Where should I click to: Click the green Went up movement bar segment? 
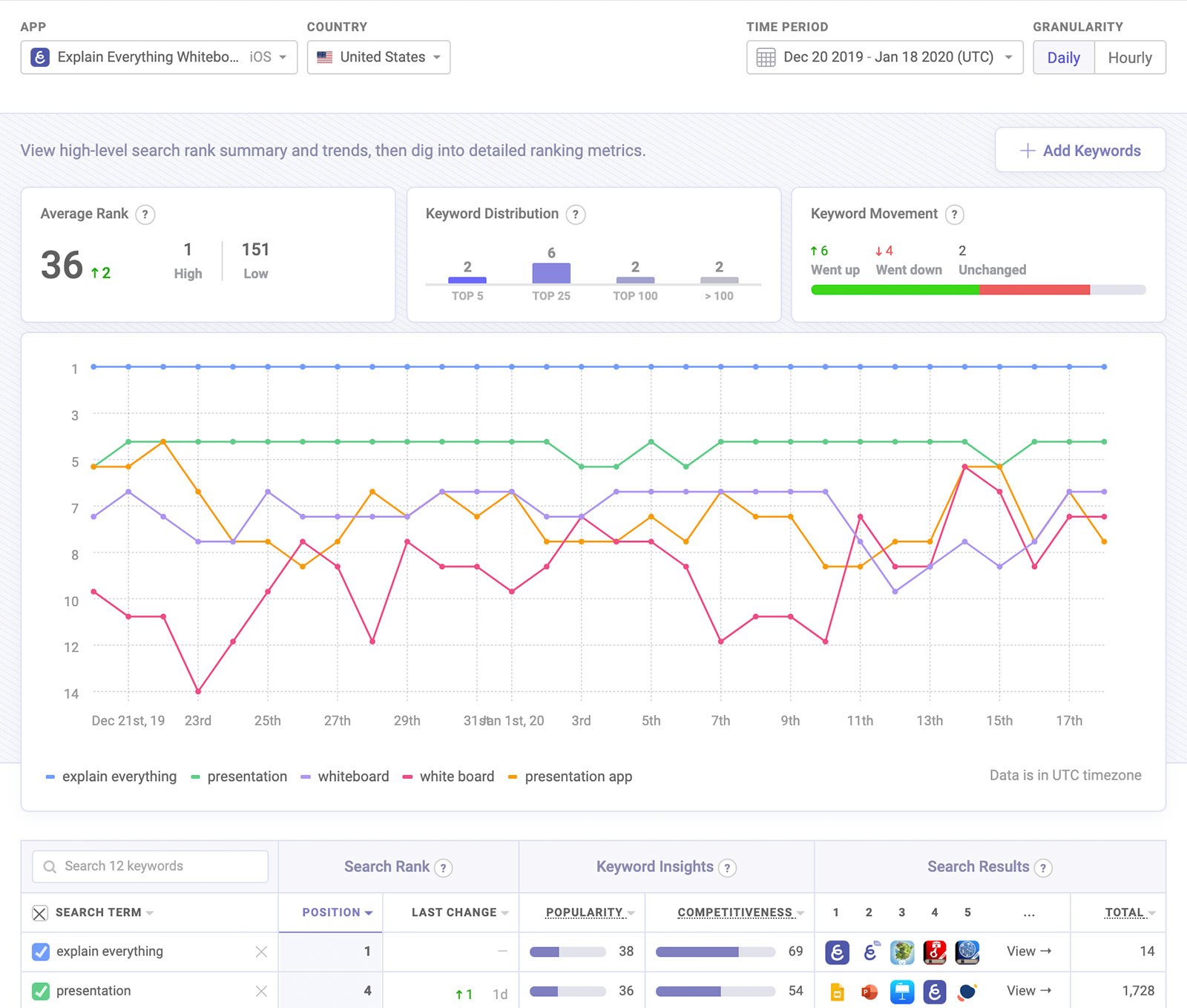[x=895, y=290]
